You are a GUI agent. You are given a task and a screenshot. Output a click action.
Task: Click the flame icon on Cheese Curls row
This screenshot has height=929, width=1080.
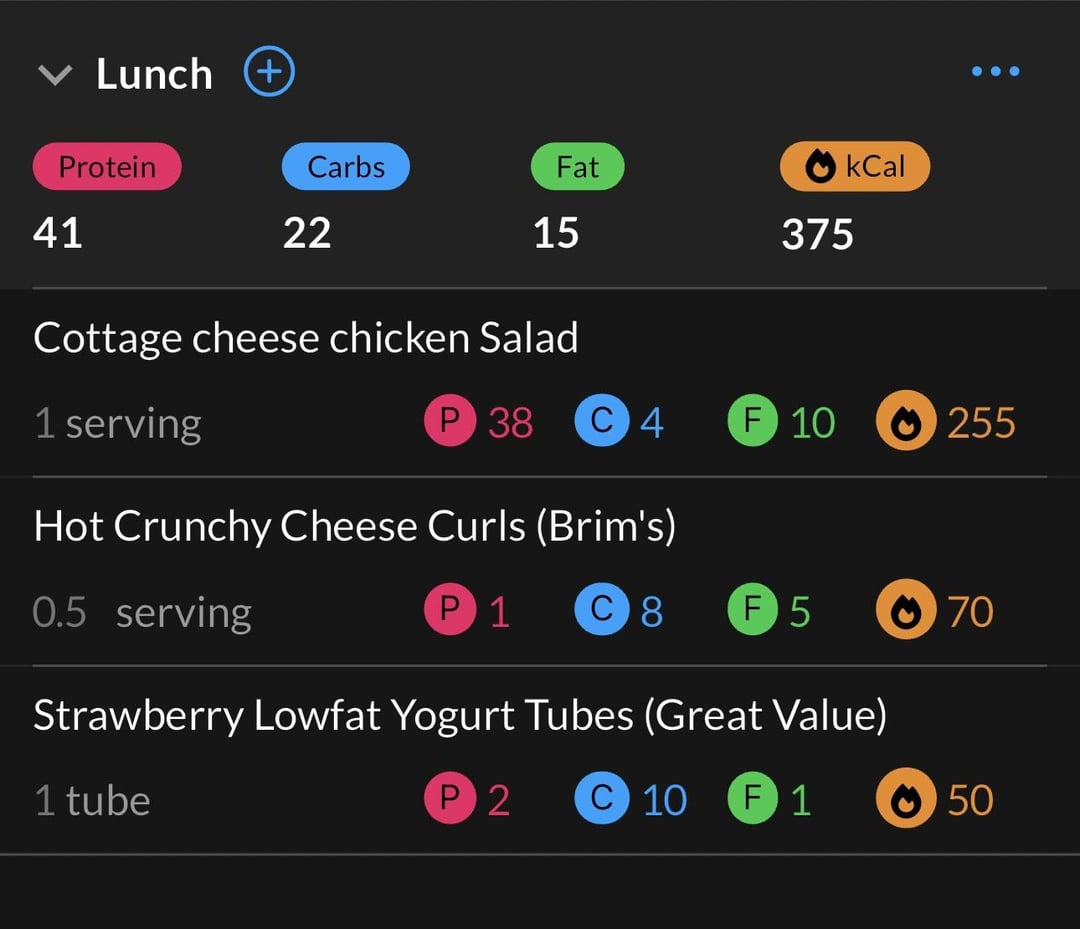903,611
